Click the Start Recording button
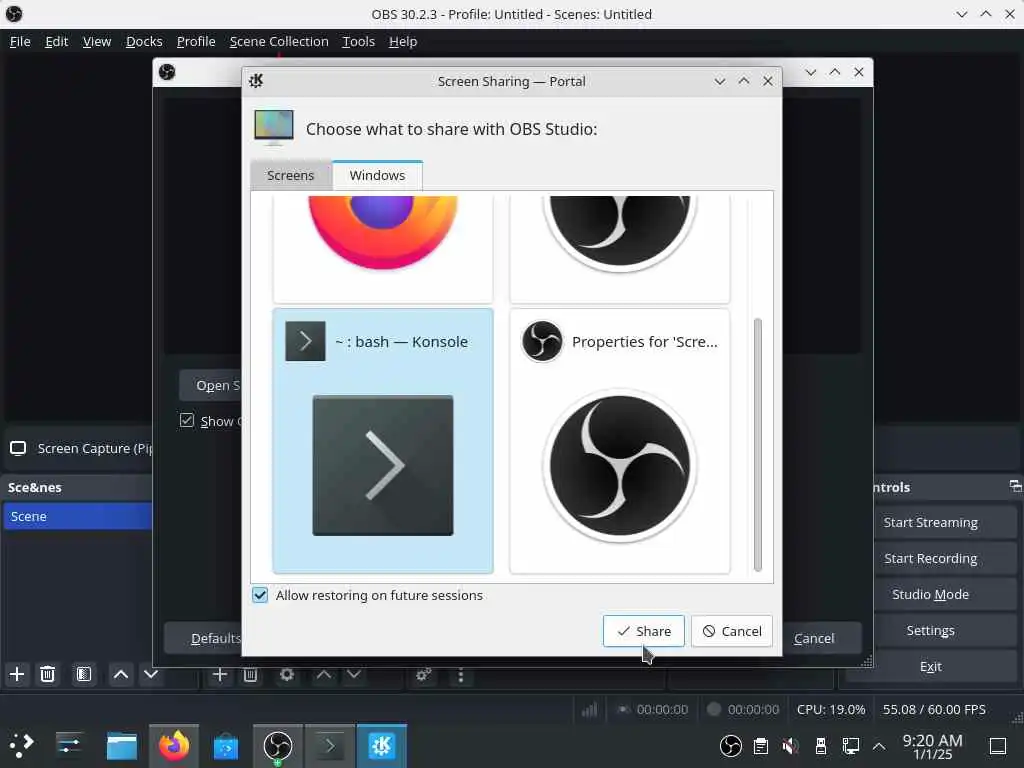 pyautogui.click(x=931, y=558)
